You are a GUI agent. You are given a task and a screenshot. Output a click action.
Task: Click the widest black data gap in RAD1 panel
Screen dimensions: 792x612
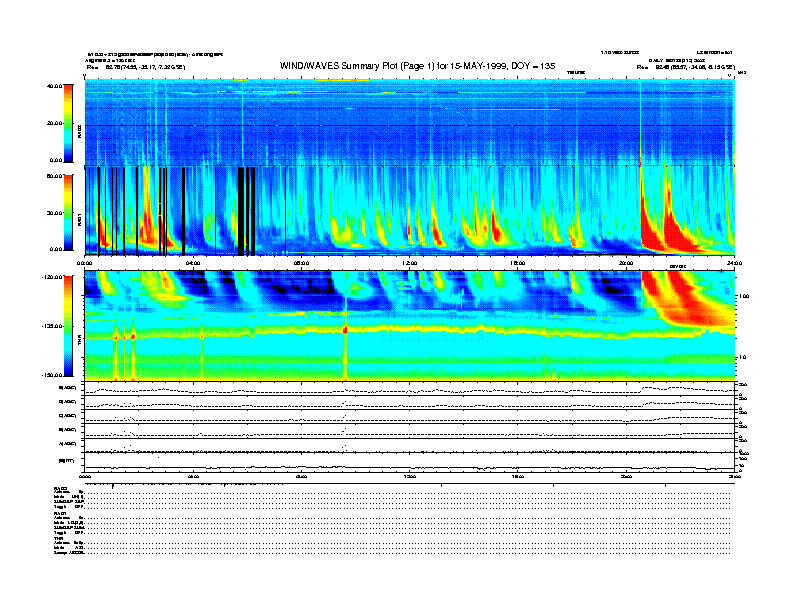click(x=241, y=211)
